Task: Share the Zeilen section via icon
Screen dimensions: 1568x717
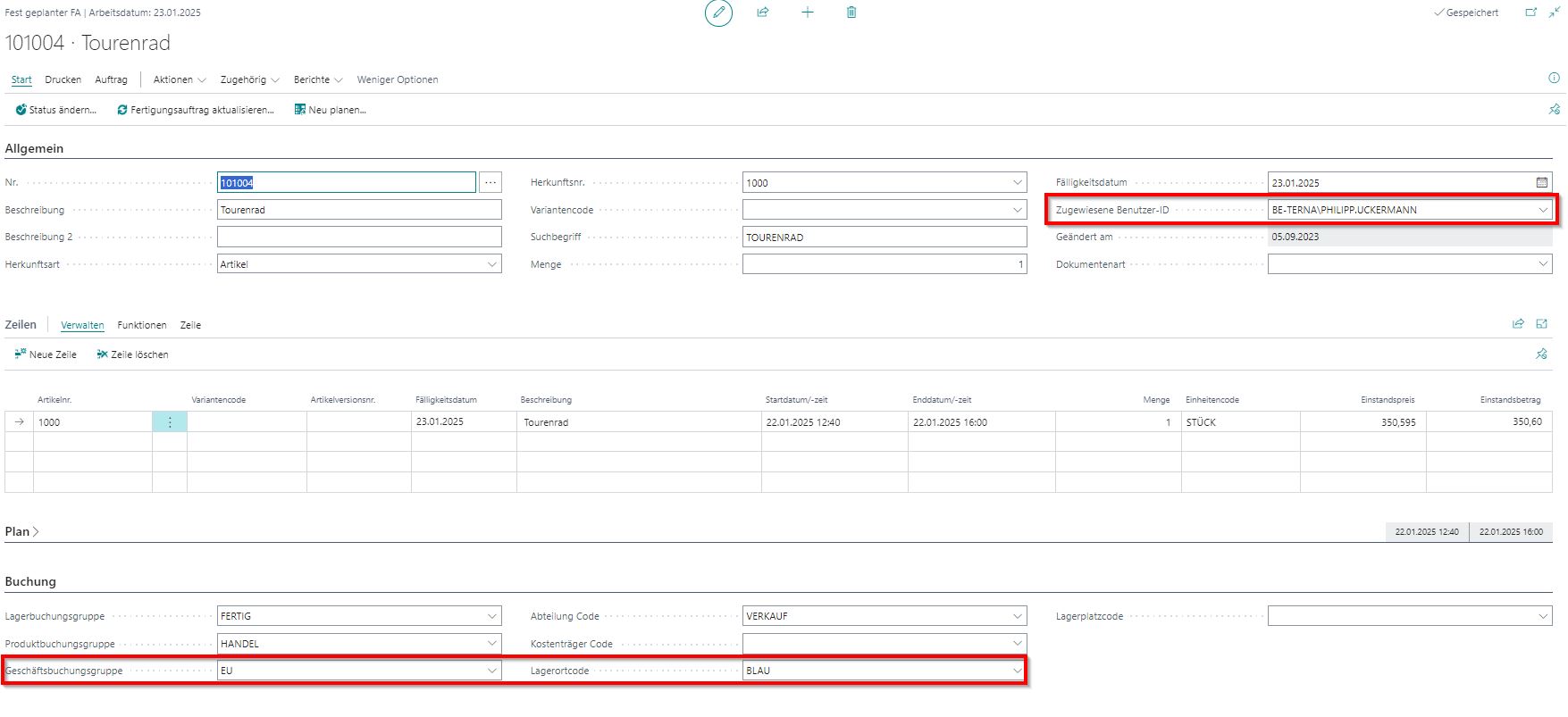Action: coord(1518,324)
